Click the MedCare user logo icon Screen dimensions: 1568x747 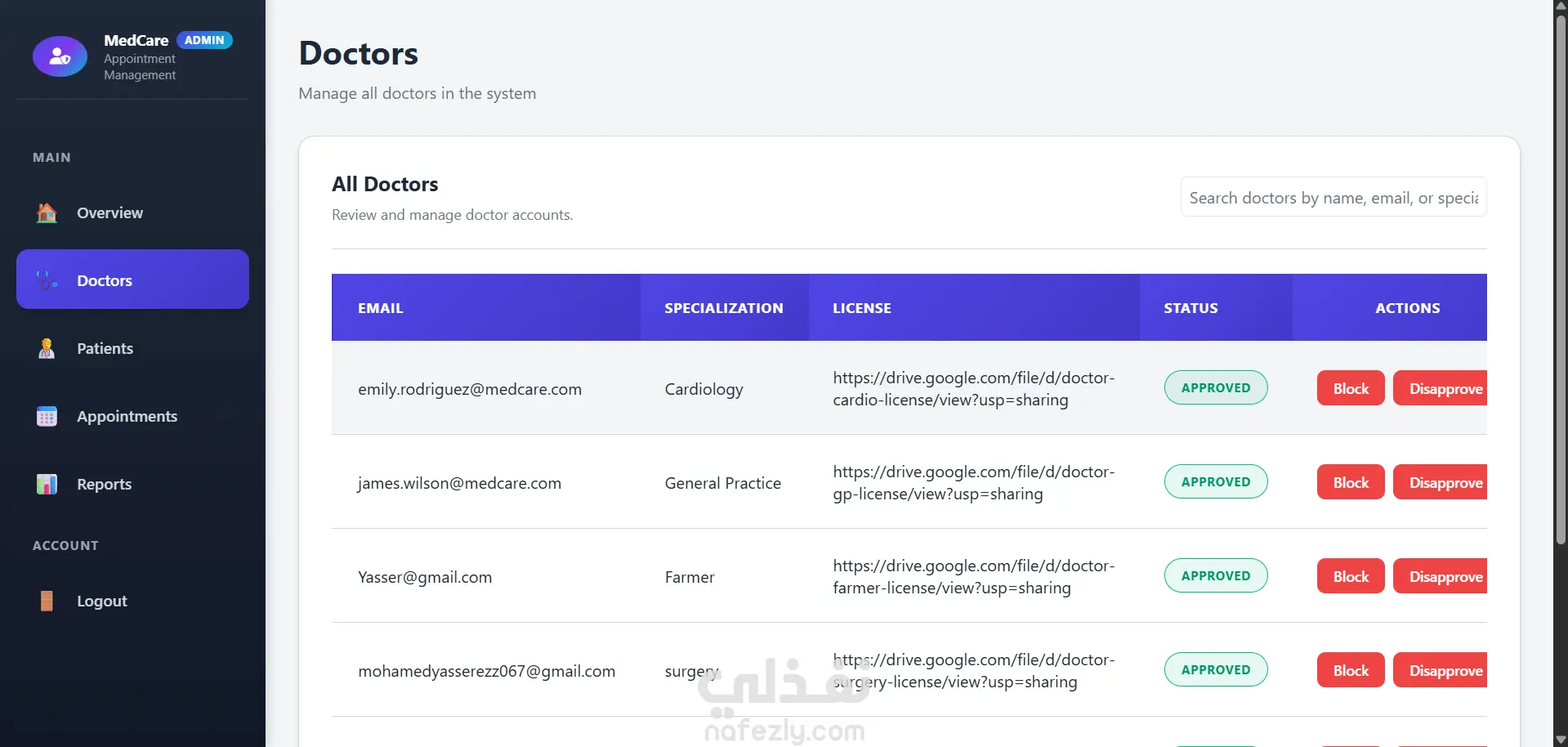[60, 56]
